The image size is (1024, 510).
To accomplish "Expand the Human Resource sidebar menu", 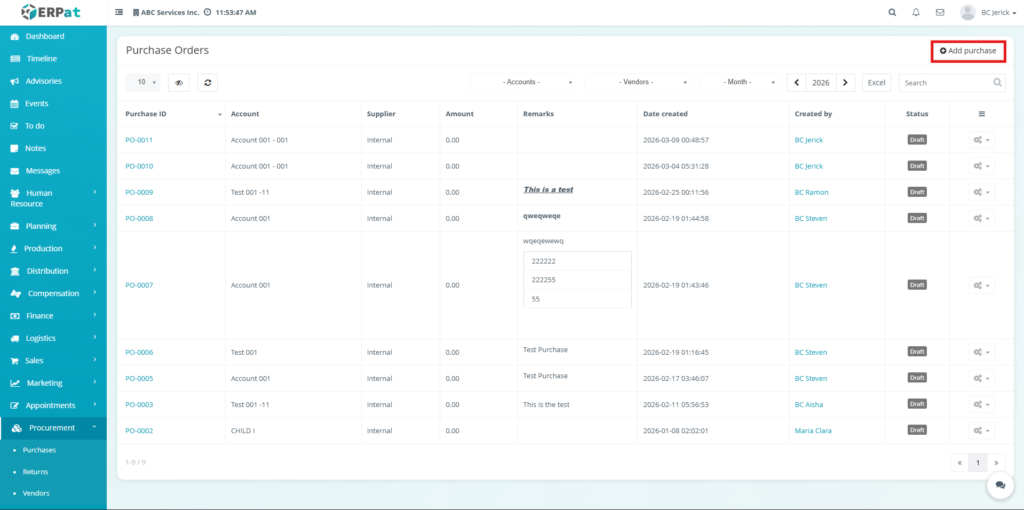I will (x=53, y=198).
